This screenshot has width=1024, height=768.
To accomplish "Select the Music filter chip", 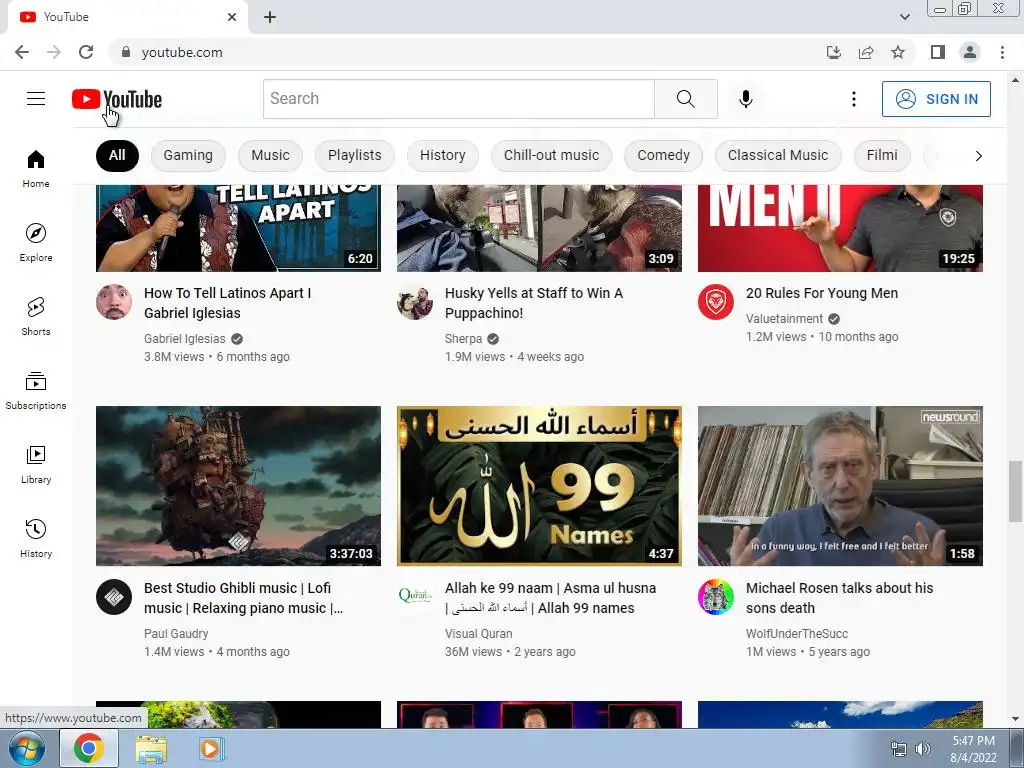I will point(270,155).
